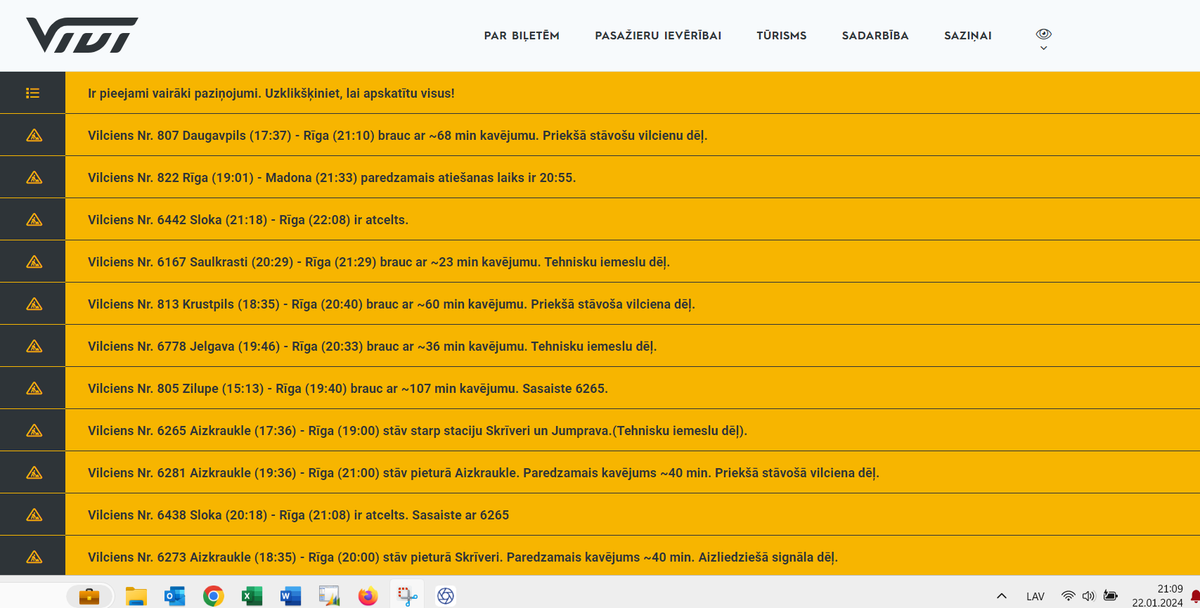Open notice for Vilciens Nr. 813 Krustpils
This screenshot has height=608, width=1200.
click(632, 304)
